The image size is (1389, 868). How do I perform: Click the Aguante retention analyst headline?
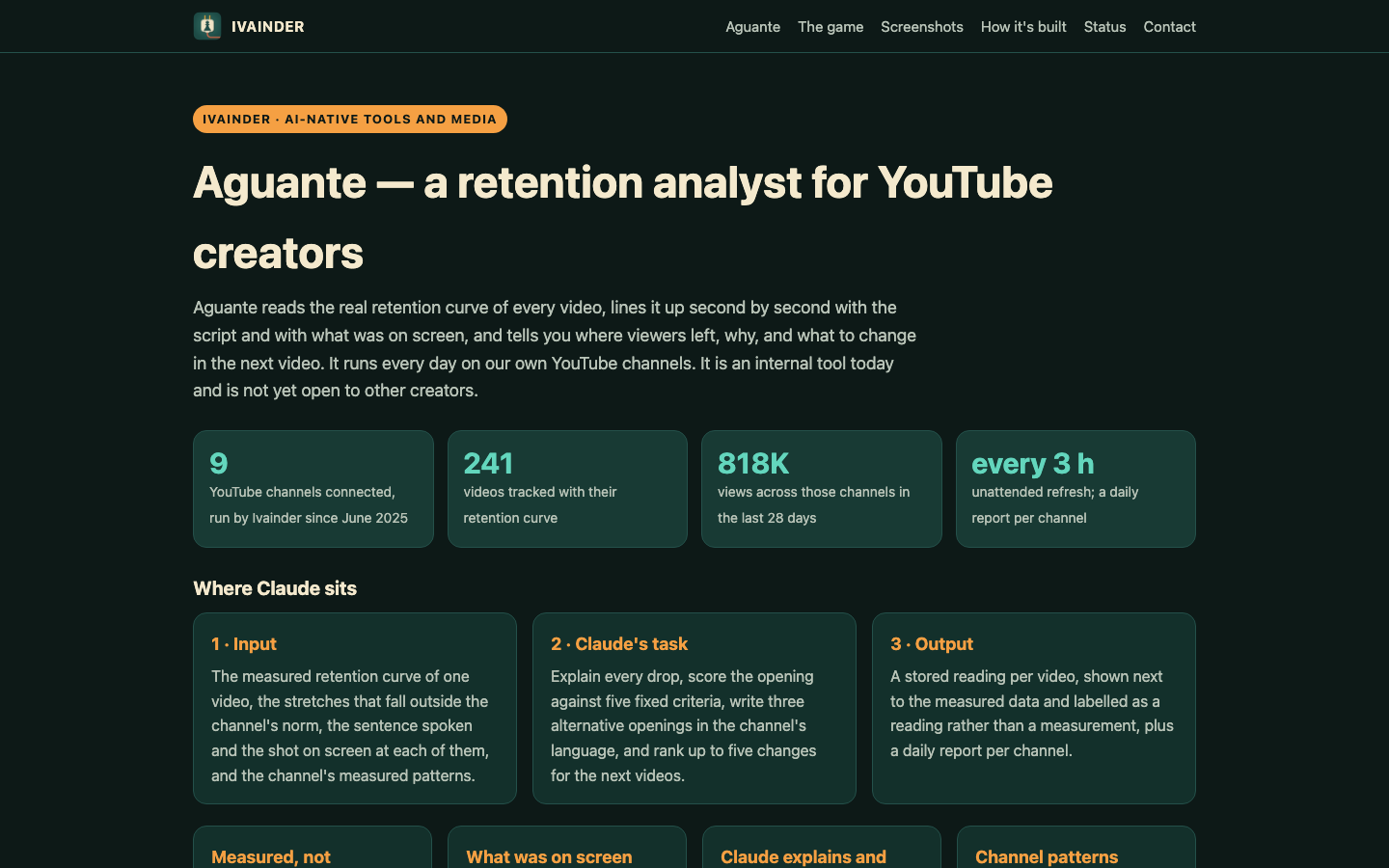(x=623, y=218)
